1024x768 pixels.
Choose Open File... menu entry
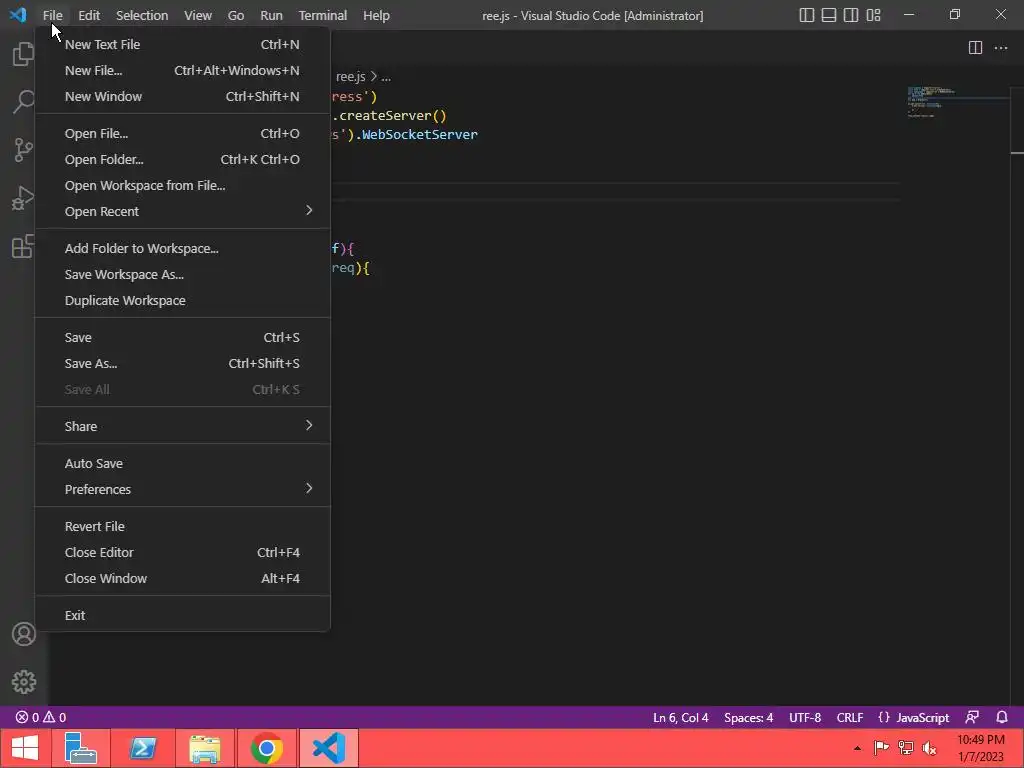(x=183, y=133)
